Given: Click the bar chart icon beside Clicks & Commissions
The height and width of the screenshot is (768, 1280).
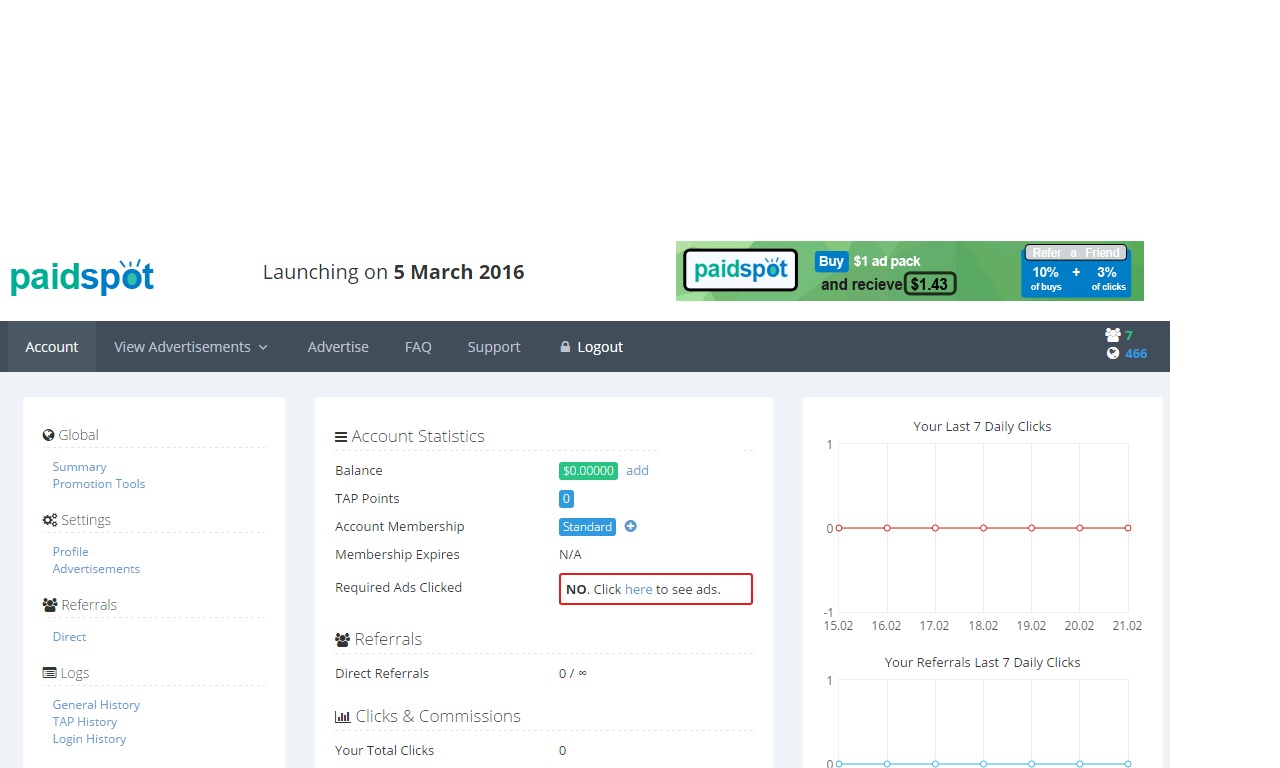Looking at the screenshot, I should 343,717.
